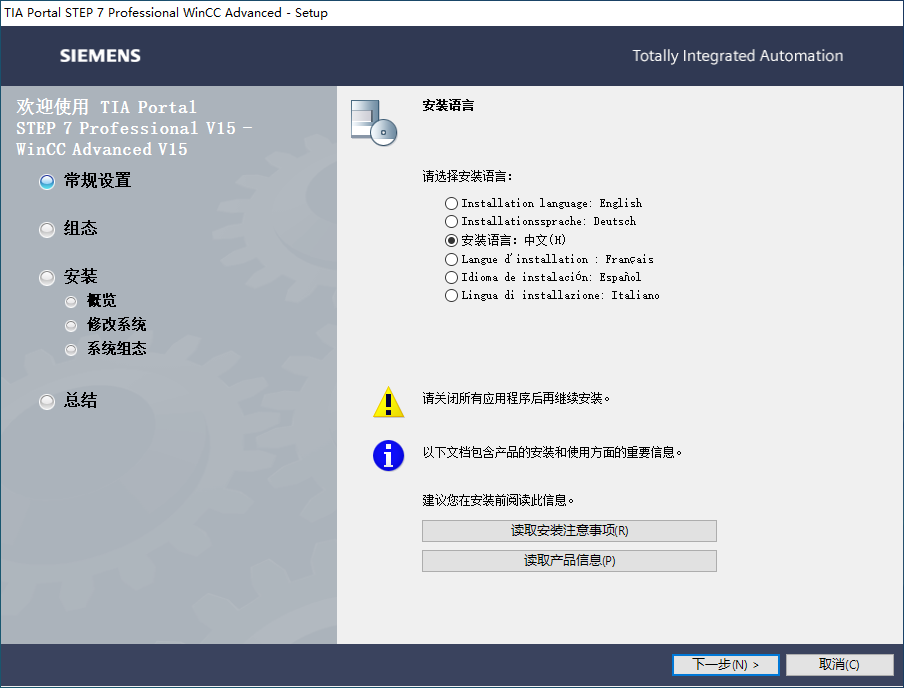Click the 常规设置 step indicator
904x688 pixels.
click(x=85, y=181)
